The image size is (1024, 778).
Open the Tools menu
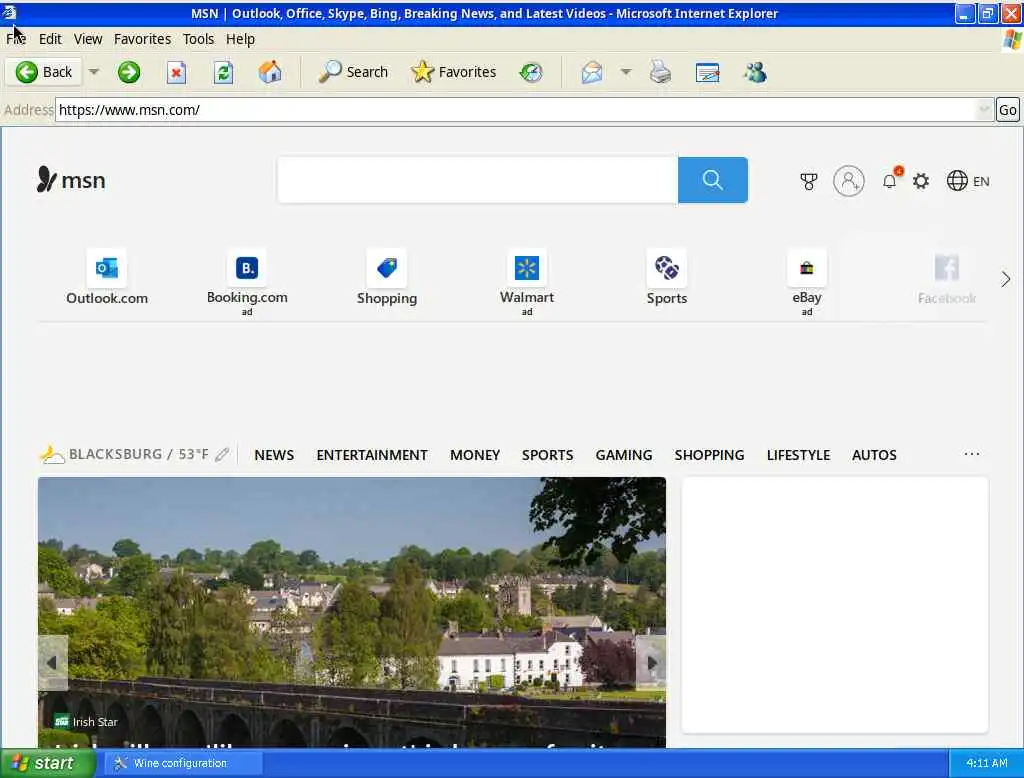pos(199,39)
